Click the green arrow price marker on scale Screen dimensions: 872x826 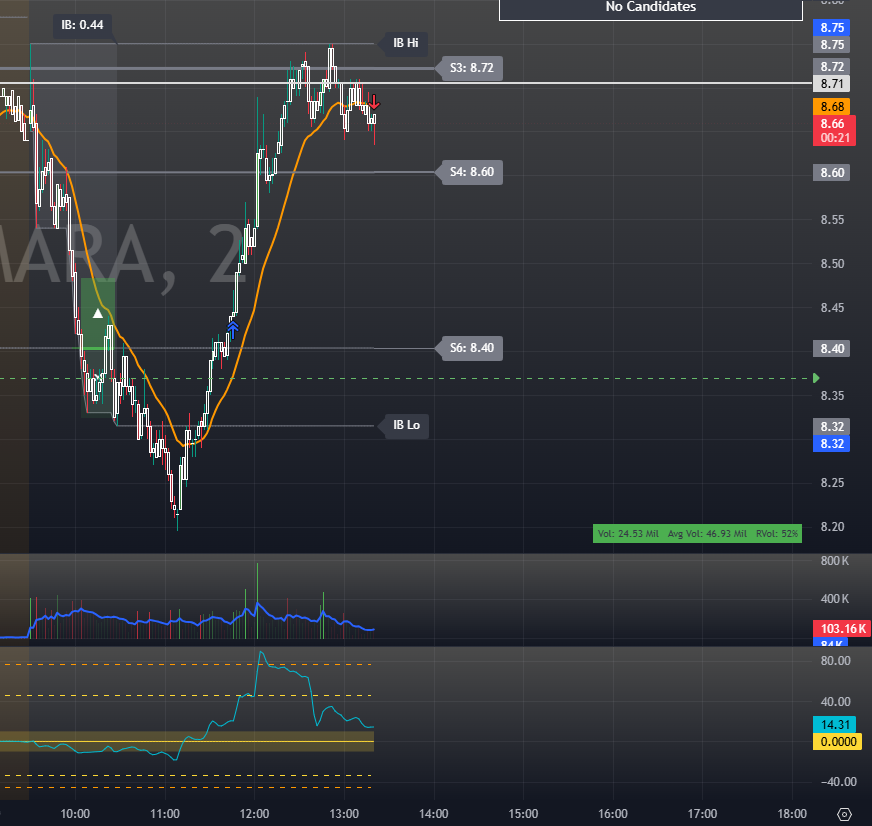(816, 378)
